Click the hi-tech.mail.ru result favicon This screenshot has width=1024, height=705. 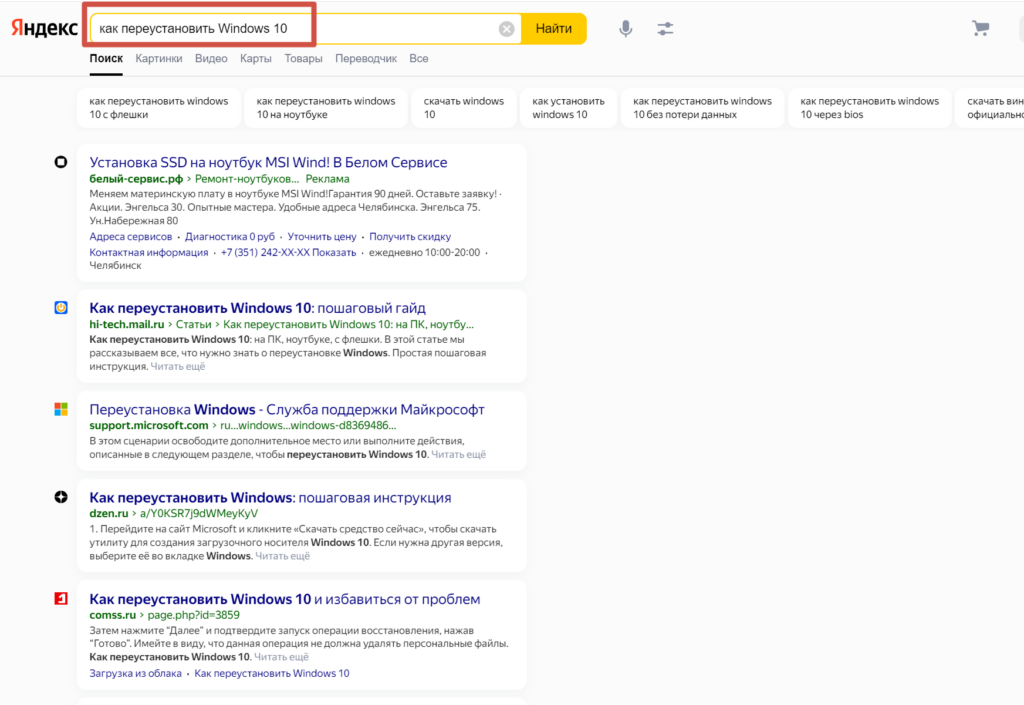coord(61,307)
